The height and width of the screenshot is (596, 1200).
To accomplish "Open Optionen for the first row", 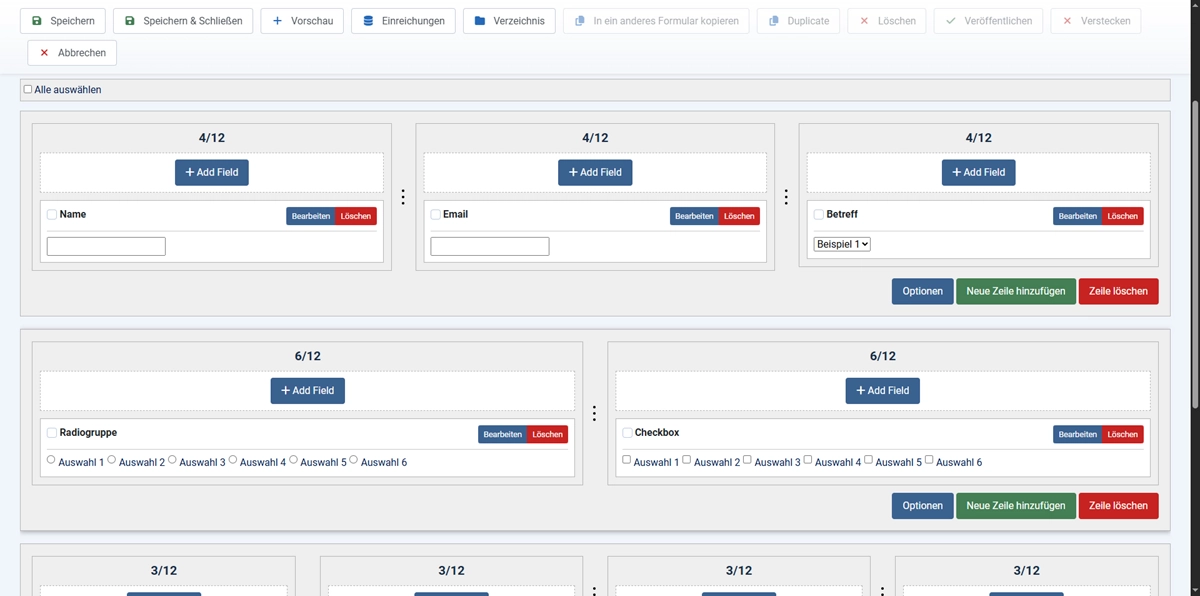I will coord(921,291).
